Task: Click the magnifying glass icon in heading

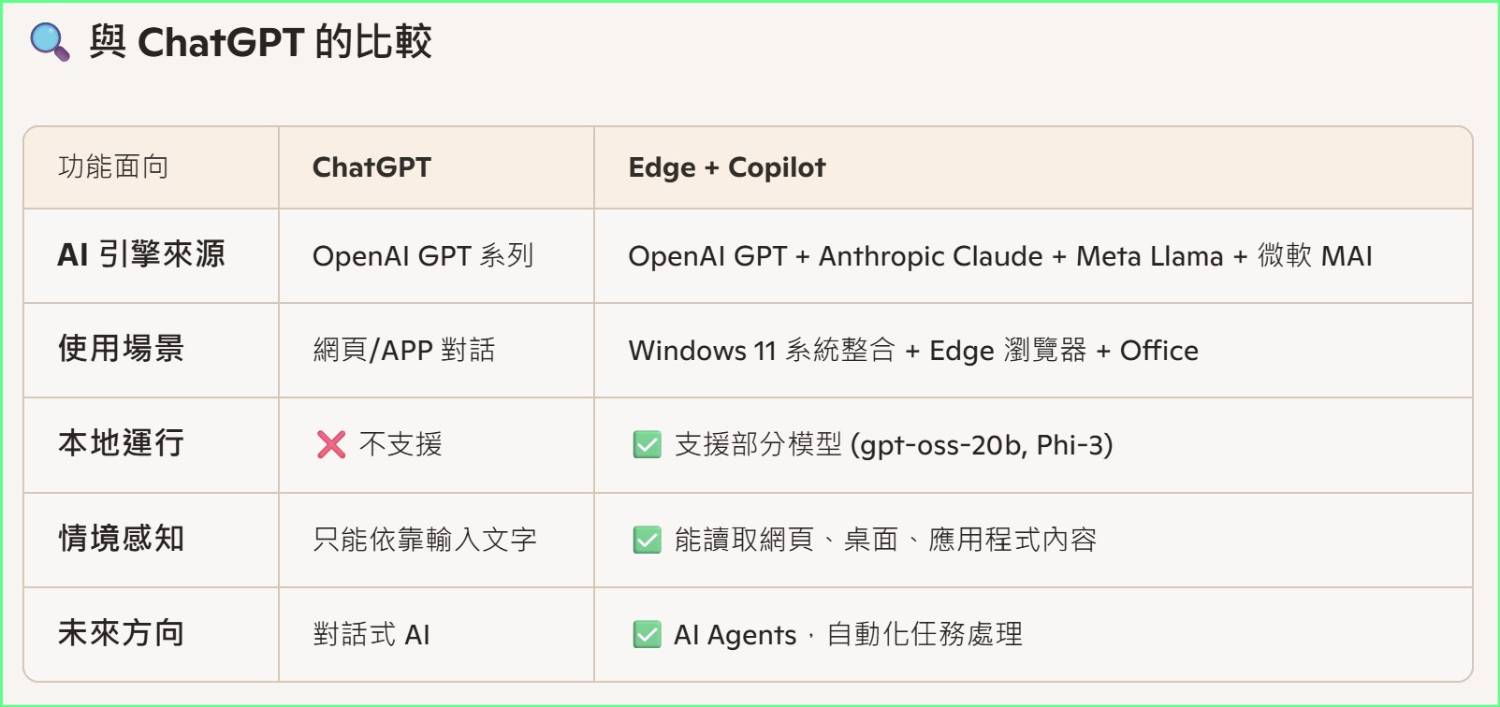Action: point(50,44)
